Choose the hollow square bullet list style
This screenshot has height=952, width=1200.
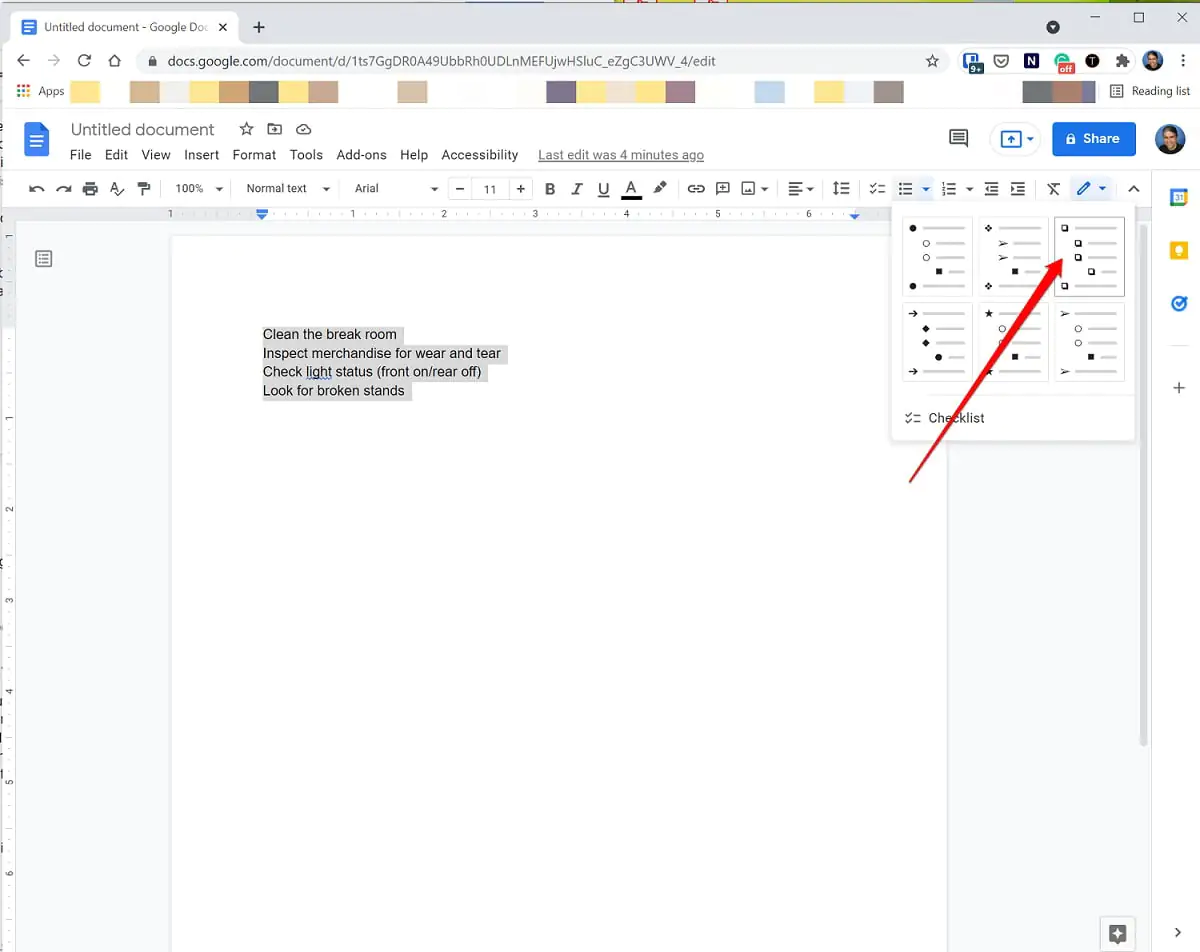pos(1089,257)
